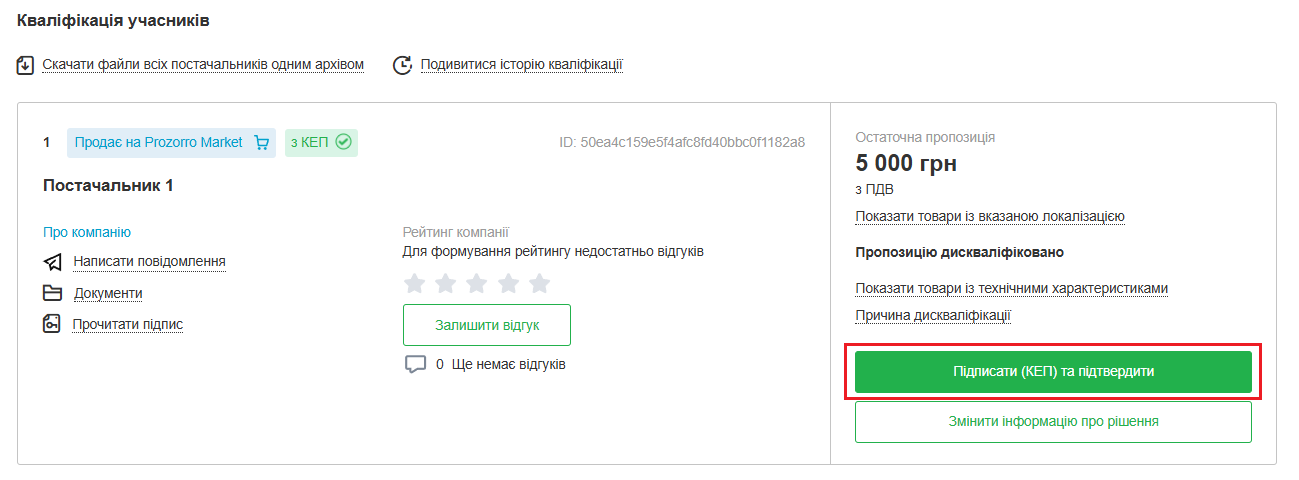Viewport: 1299px width, 480px height.
Task: Click the download archive icon
Action: point(26,65)
